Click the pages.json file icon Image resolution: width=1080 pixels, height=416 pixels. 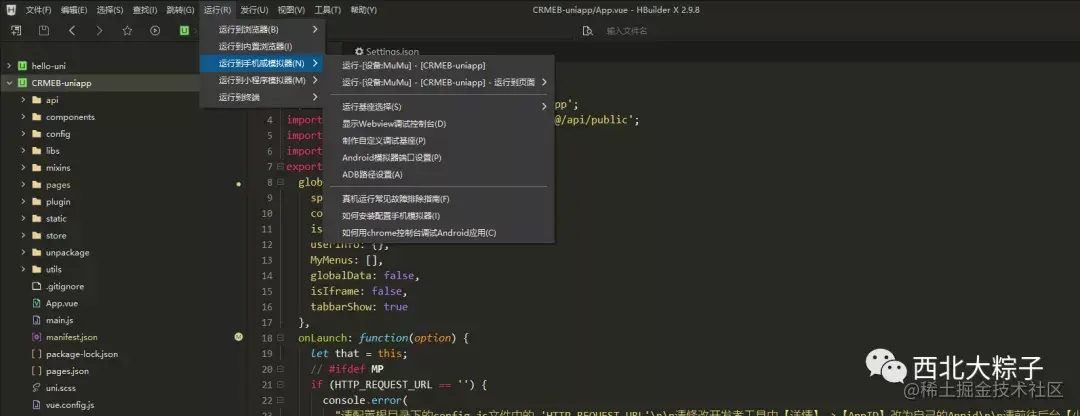click(37, 371)
